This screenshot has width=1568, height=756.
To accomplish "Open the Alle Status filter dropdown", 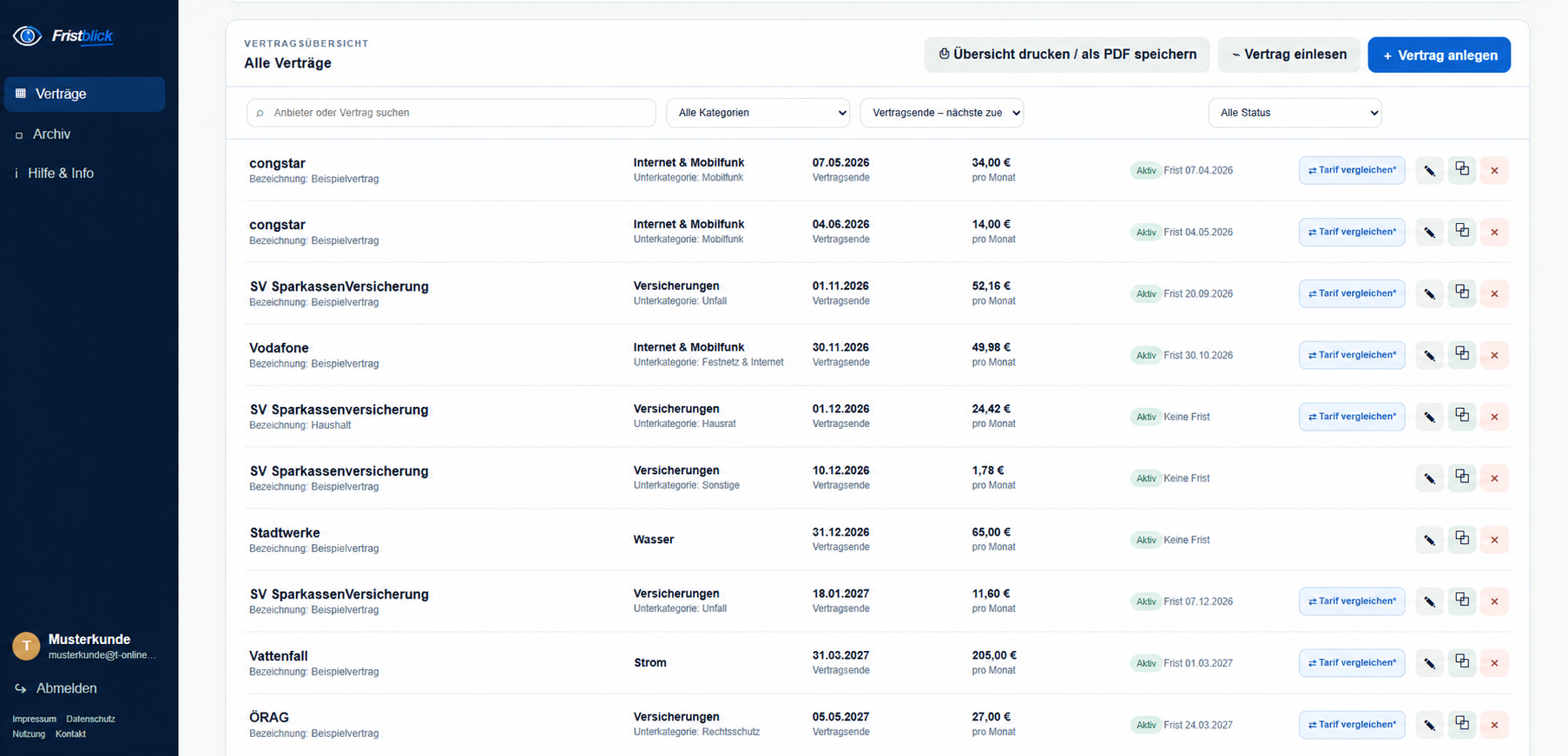I will pos(1295,113).
